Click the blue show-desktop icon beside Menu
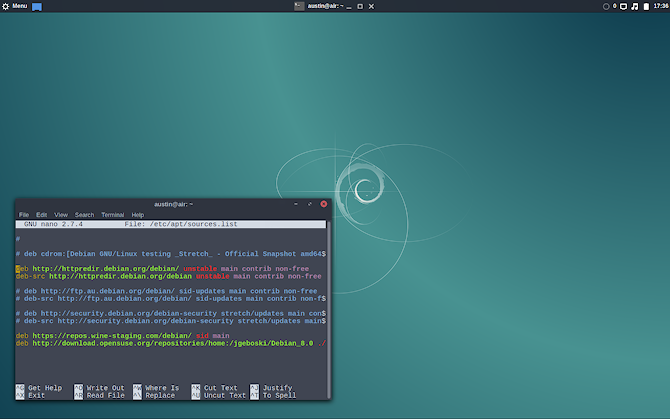 (37, 7)
